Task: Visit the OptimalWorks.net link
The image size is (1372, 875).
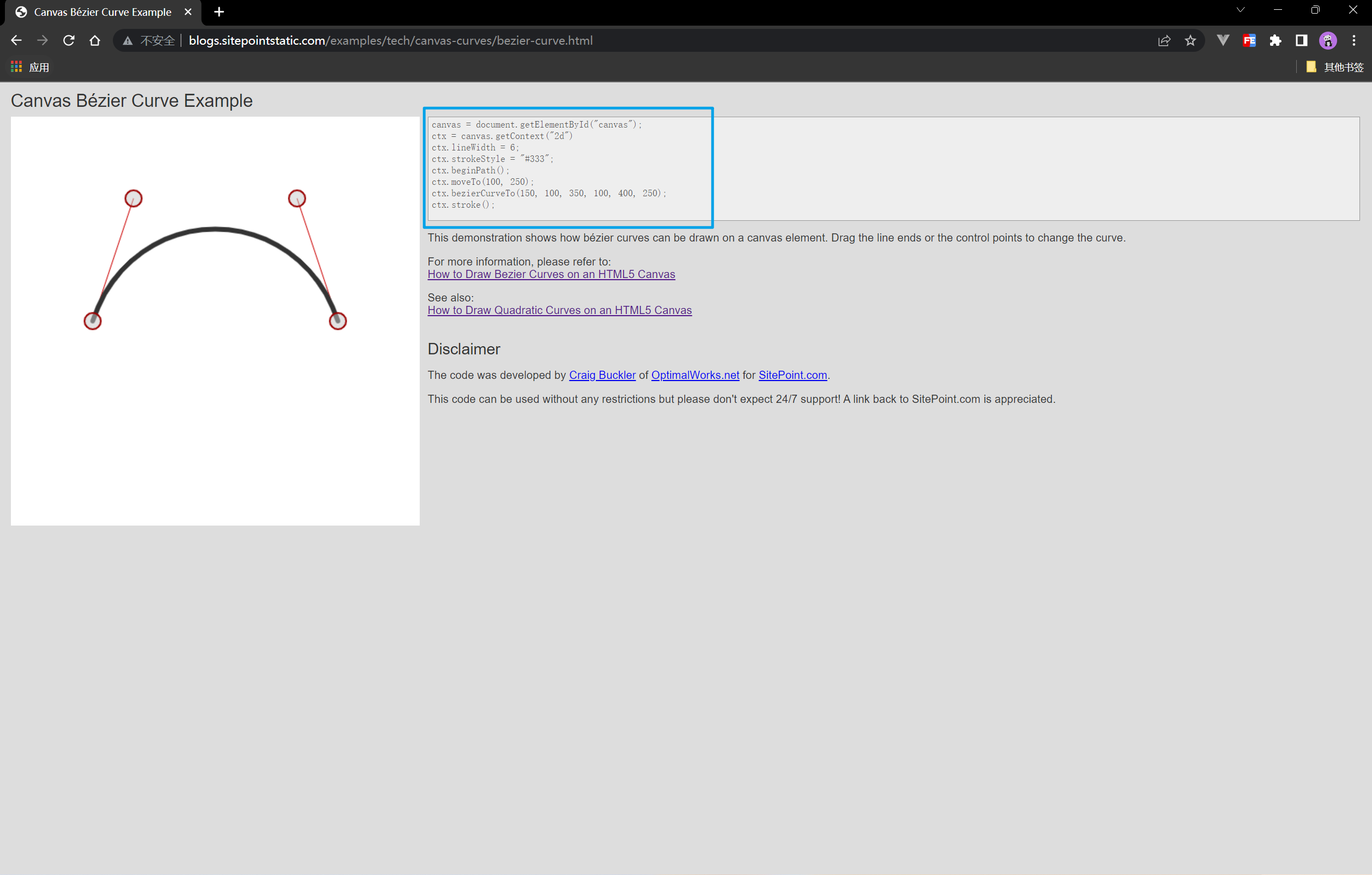Action: click(x=695, y=375)
